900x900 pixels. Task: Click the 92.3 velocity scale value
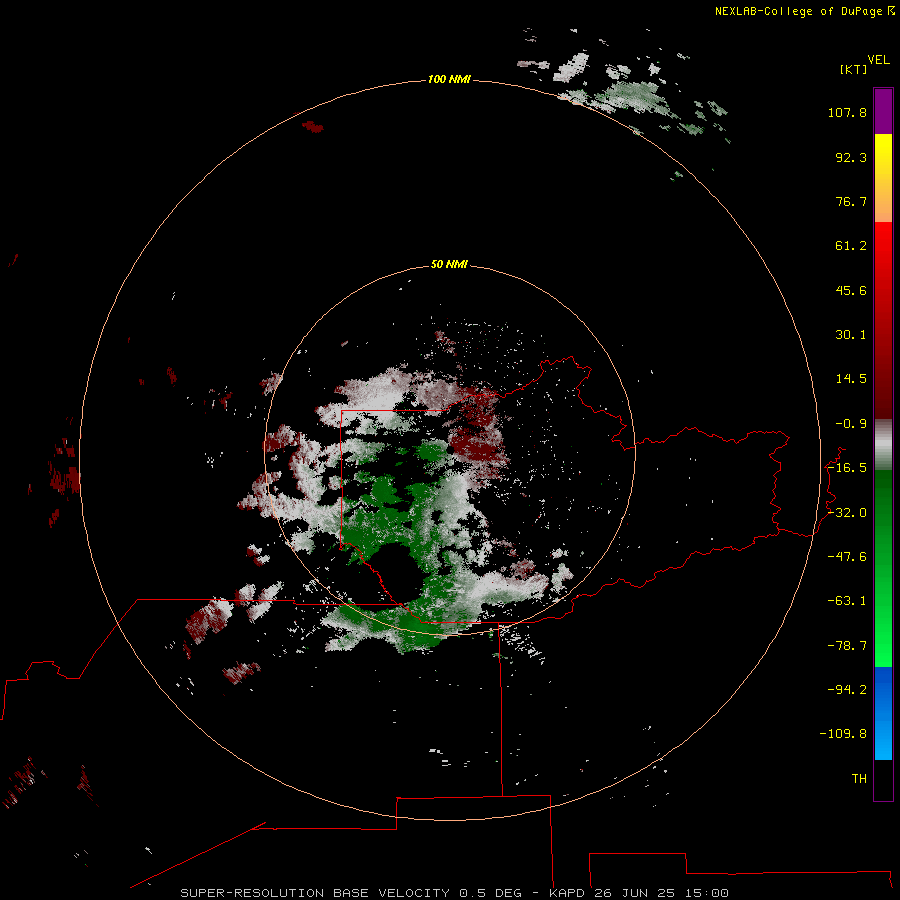[851, 157]
